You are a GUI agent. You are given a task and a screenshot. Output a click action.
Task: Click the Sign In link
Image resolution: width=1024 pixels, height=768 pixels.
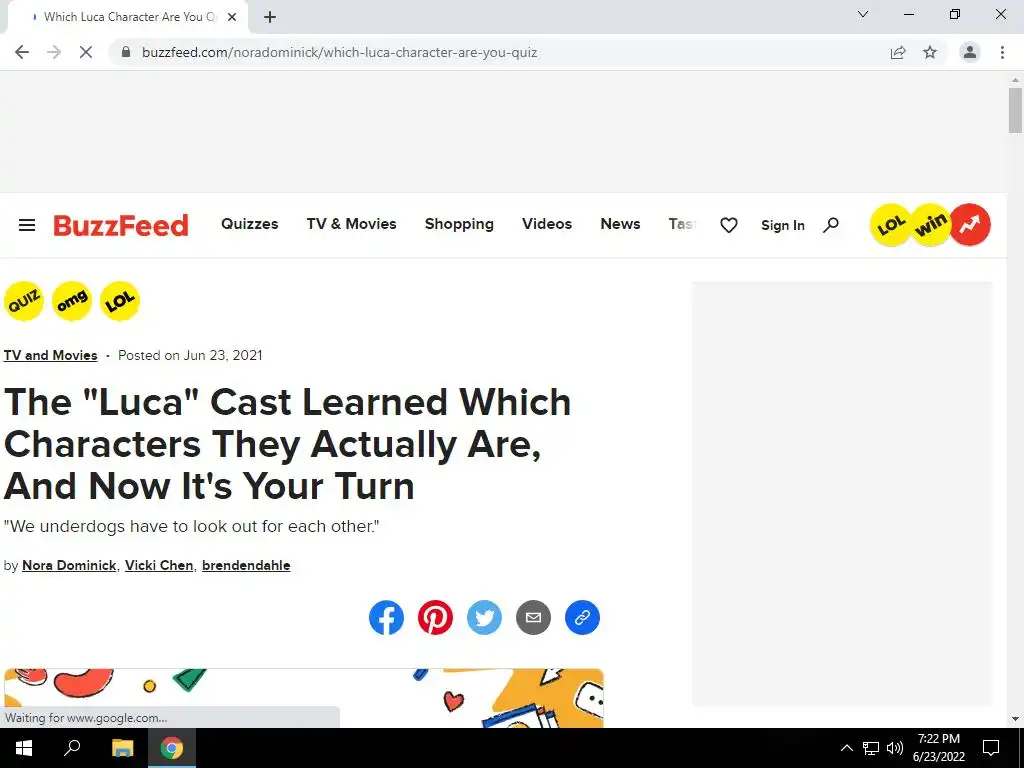tap(782, 225)
